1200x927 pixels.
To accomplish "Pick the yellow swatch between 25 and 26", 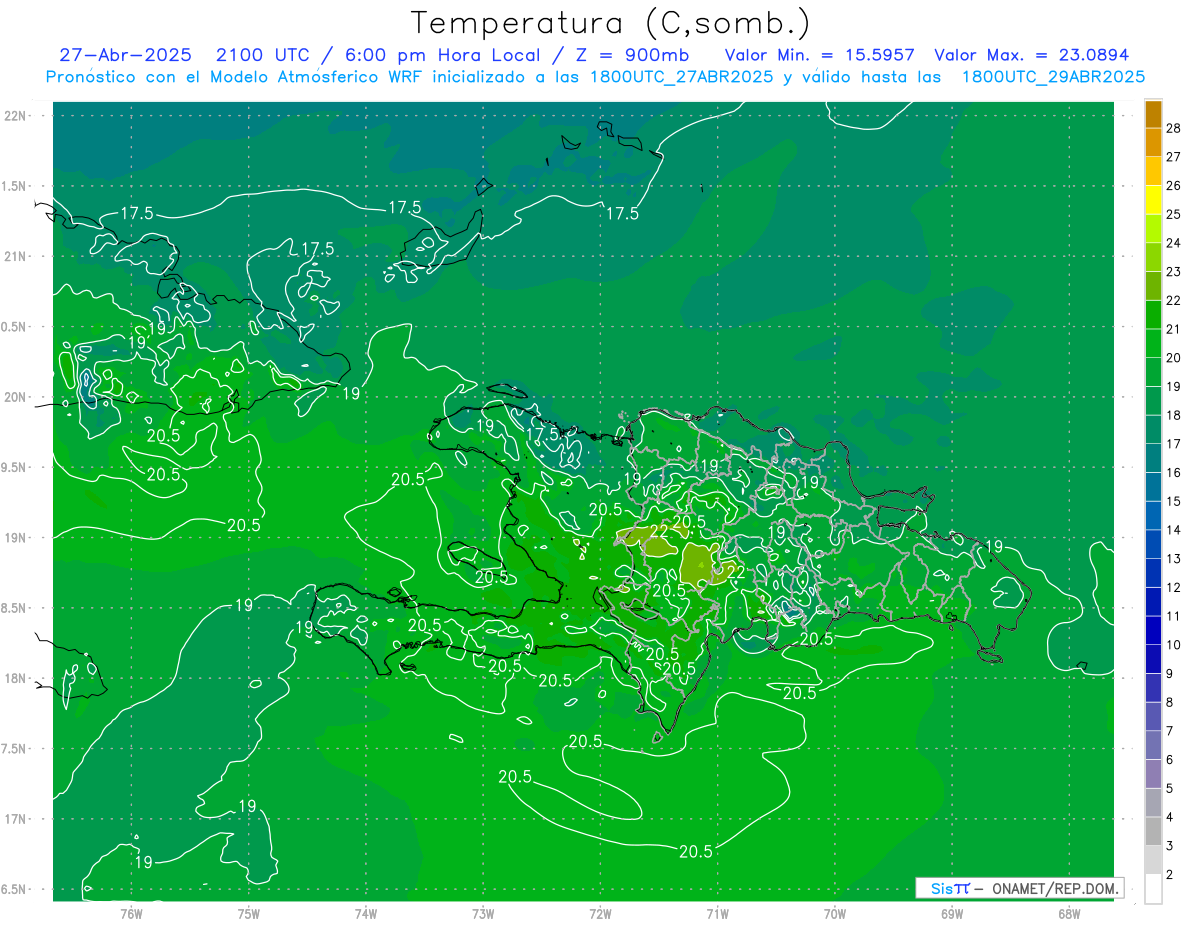I will 1153,200.
